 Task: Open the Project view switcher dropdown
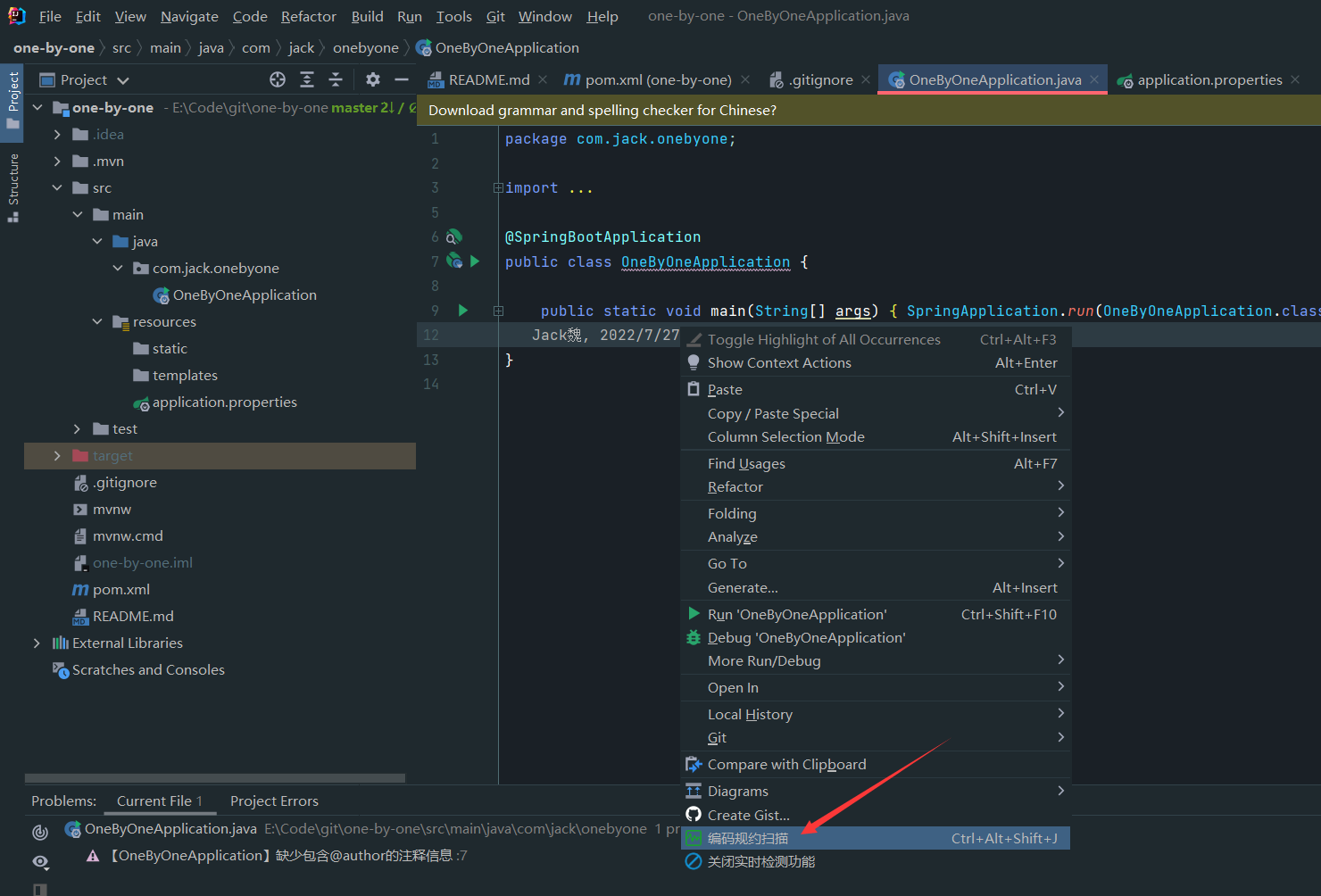[x=123, y=79]
